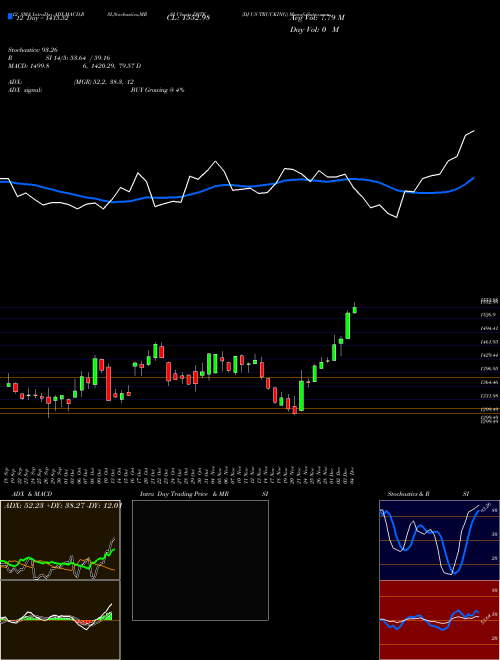Open the red RSI chart thumbnail
The height and width of the screenshot is (660, 500).
[439, 620]
